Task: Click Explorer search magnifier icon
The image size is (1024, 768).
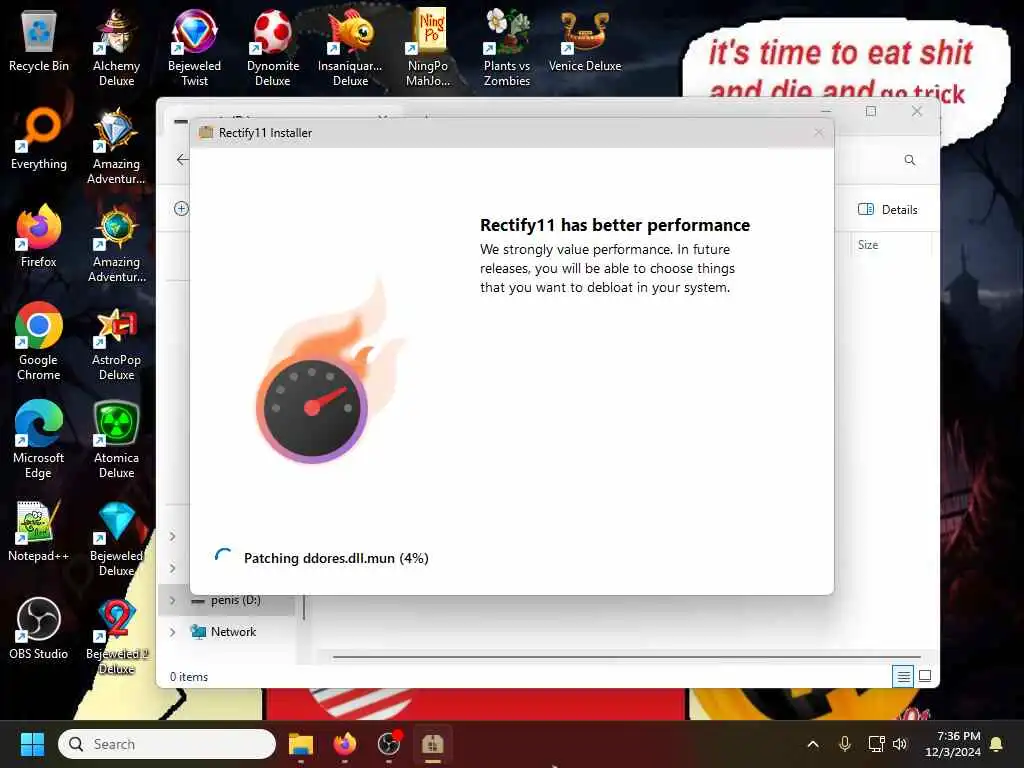Action: (x=910, y=160)
